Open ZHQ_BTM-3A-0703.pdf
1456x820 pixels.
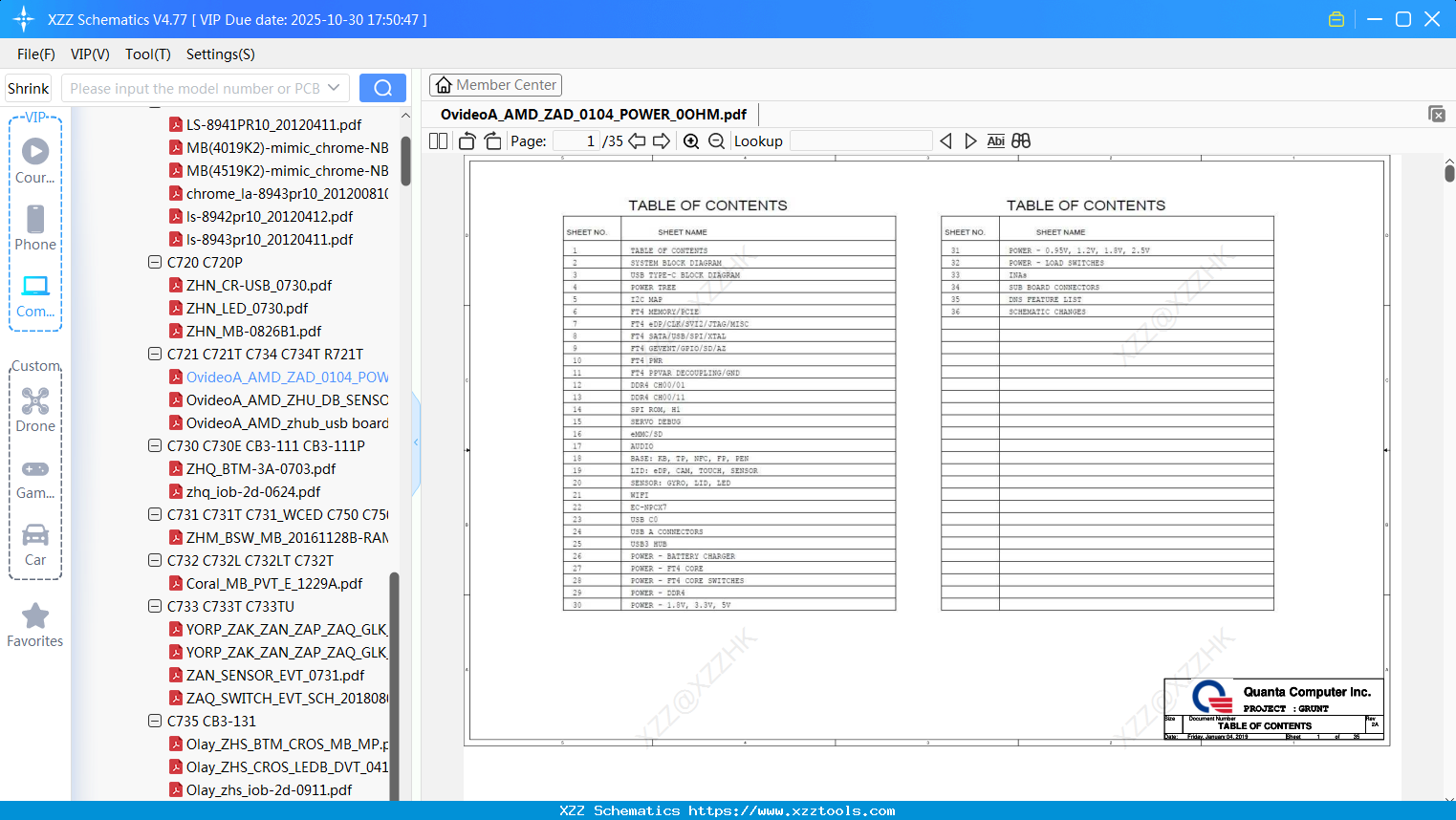[261, 468]
